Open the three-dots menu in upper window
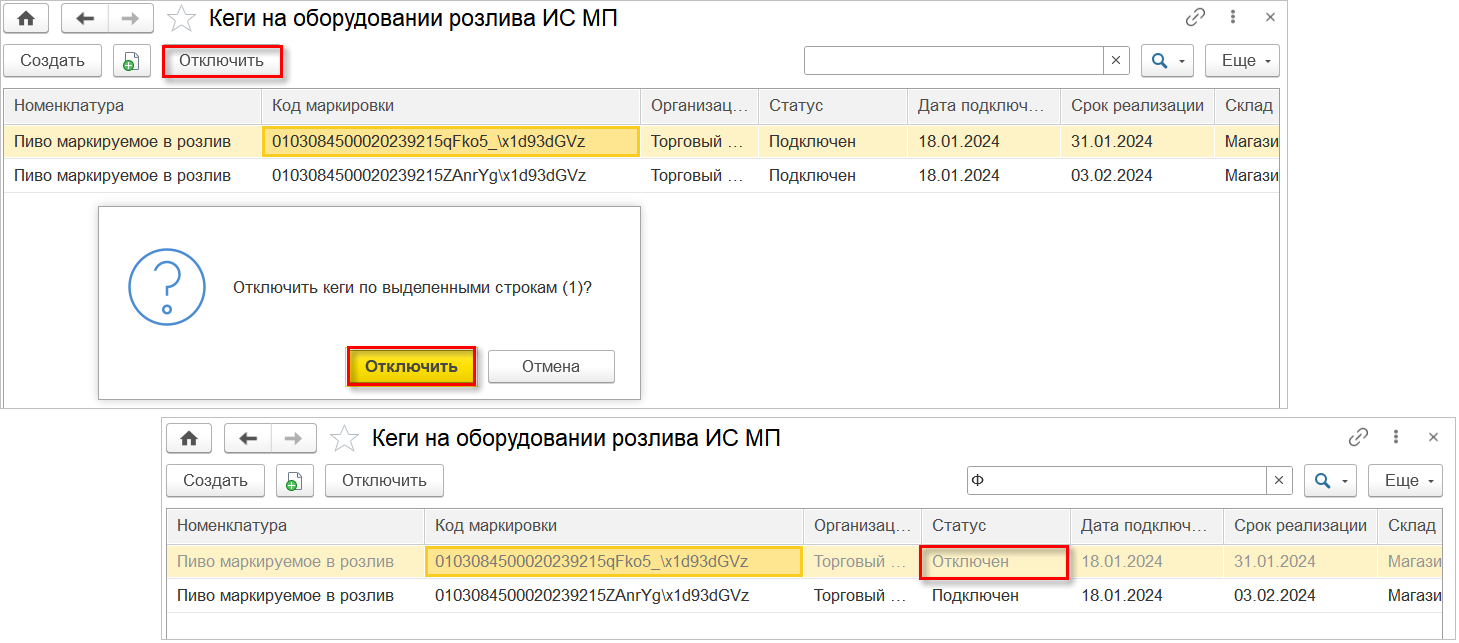Image resolution: width=1459 pixels, height=643 pixels. click(1233, 17)
